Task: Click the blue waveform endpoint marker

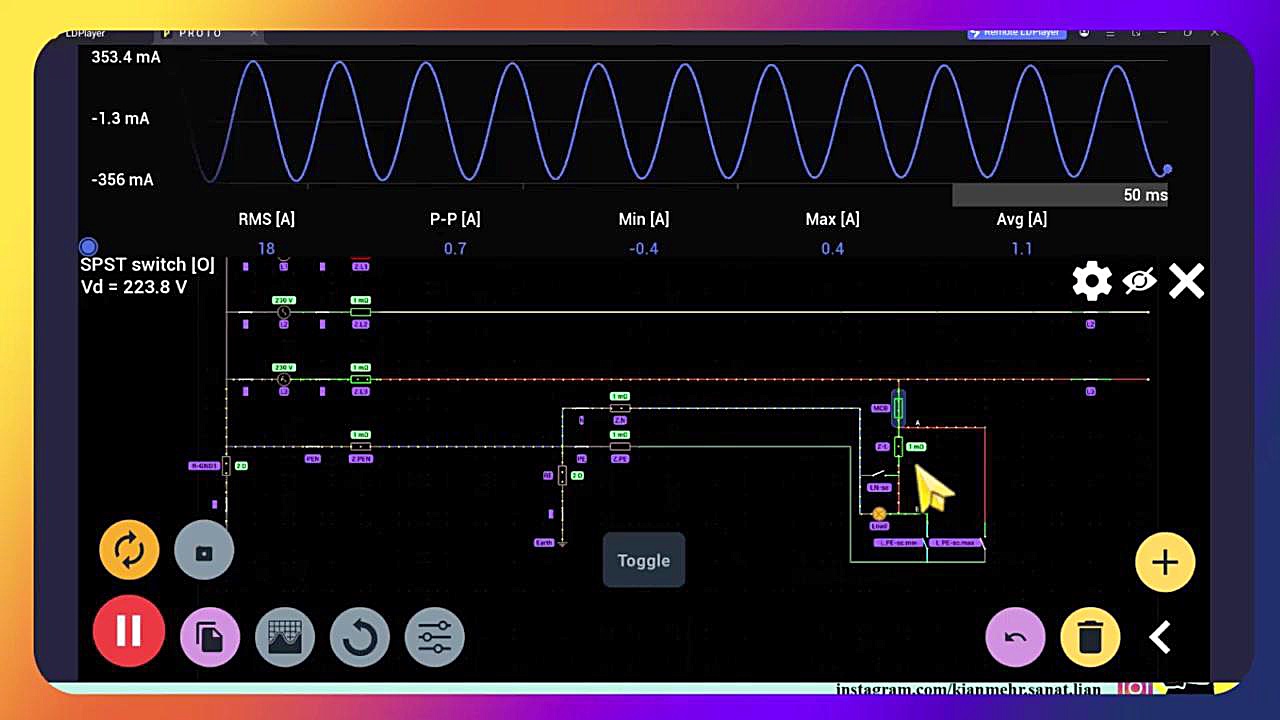Action: click(1167, 170)
